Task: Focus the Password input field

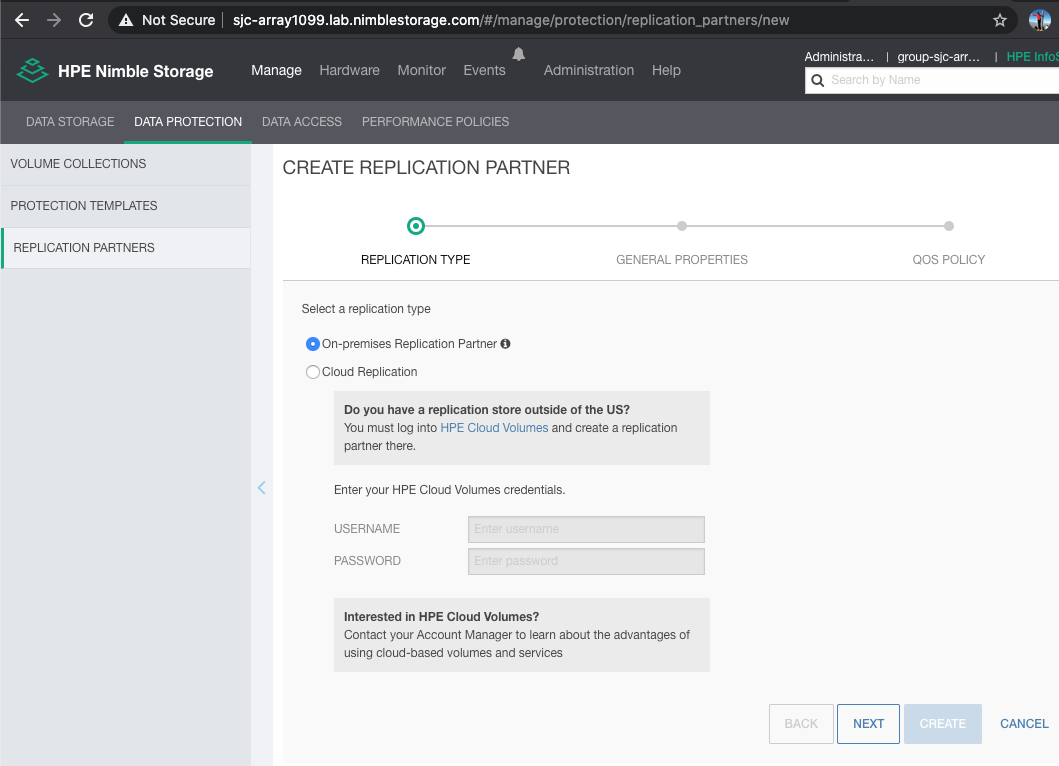Action: point(586,561)
